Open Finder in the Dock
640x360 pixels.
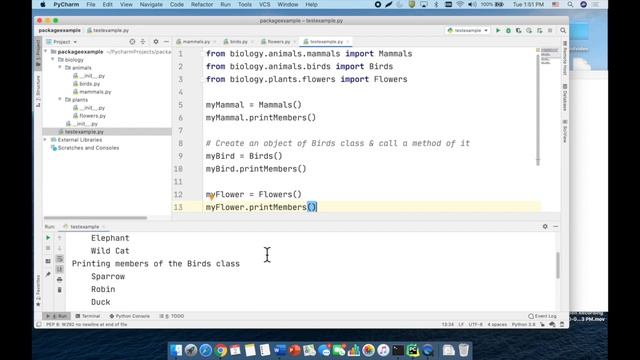176,350
